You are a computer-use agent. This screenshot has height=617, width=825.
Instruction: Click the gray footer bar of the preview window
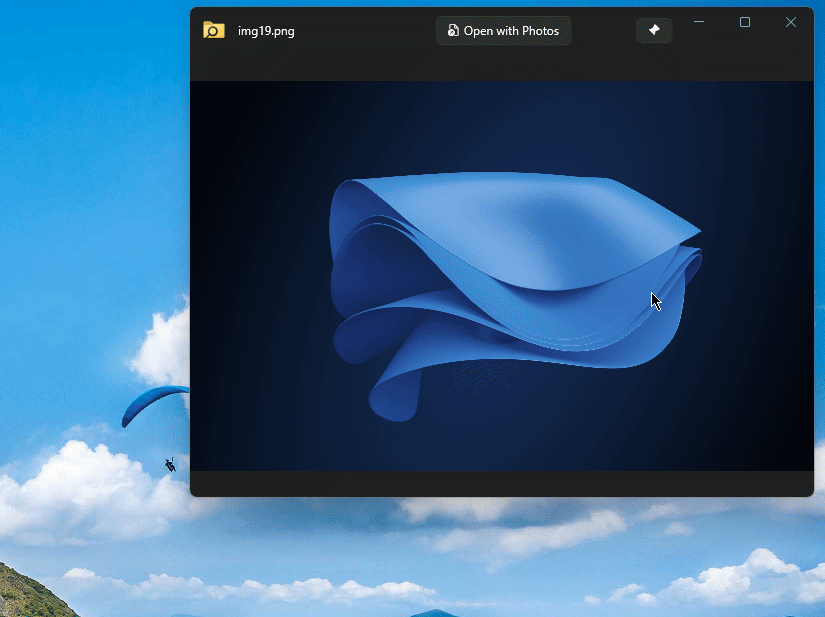coord(500,483)
